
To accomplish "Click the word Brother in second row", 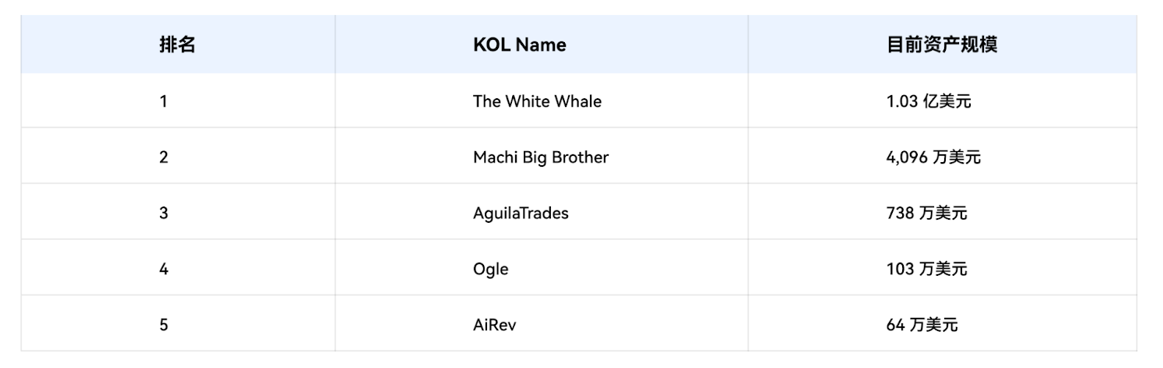I will click(x=581, y=157).
